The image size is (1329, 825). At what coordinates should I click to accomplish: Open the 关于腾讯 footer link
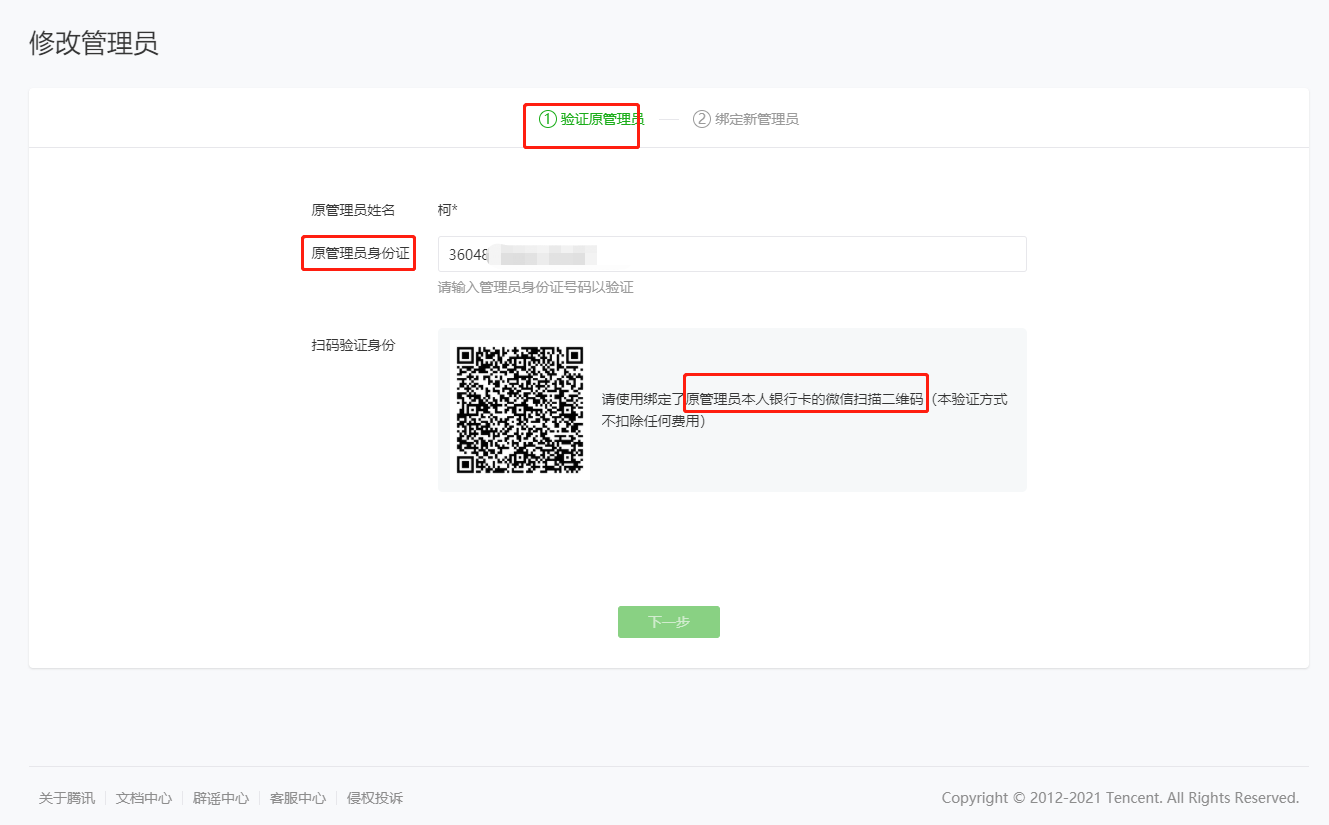pos(67,798)
